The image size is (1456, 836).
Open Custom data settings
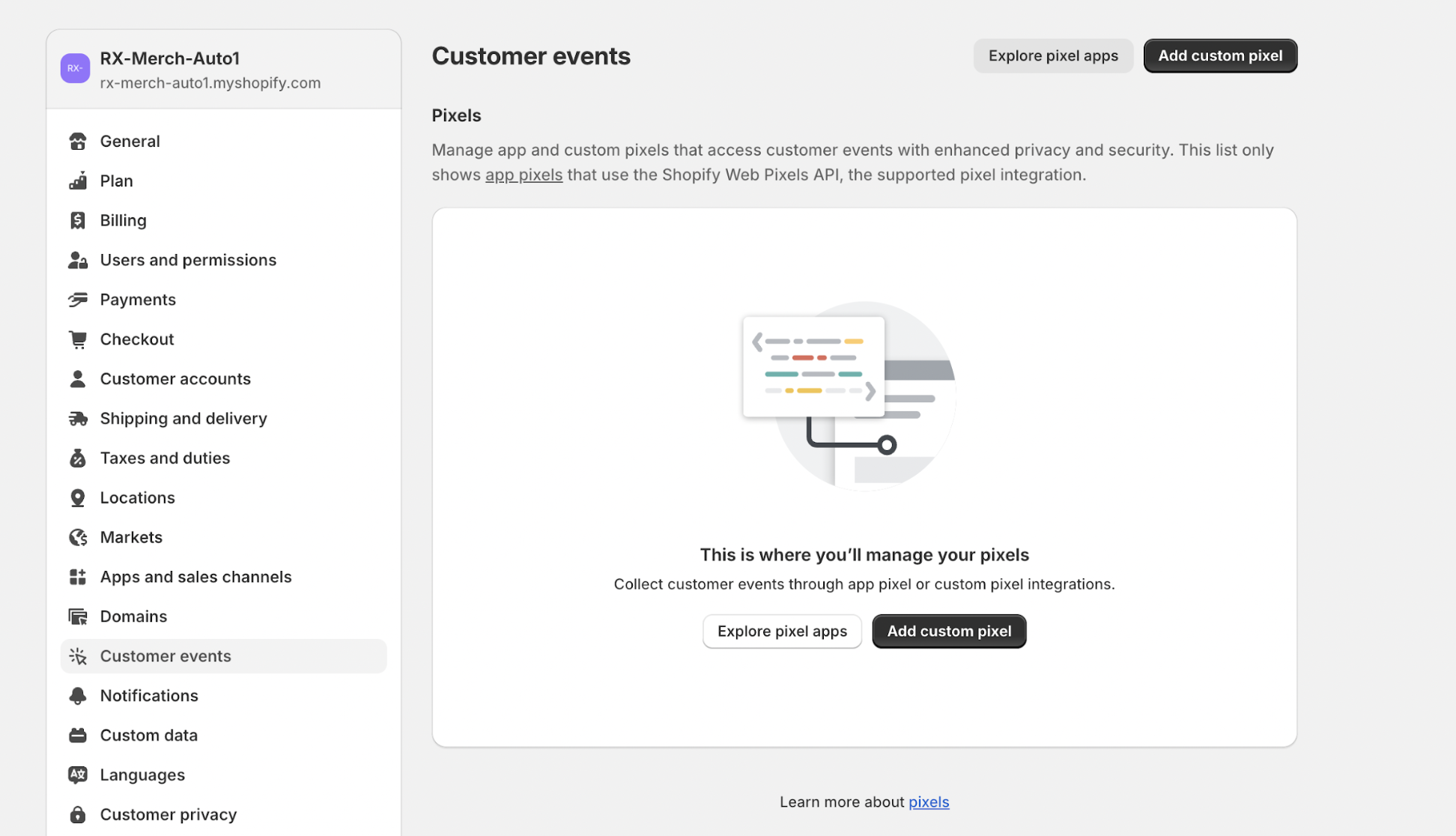[x=148, y=735]
